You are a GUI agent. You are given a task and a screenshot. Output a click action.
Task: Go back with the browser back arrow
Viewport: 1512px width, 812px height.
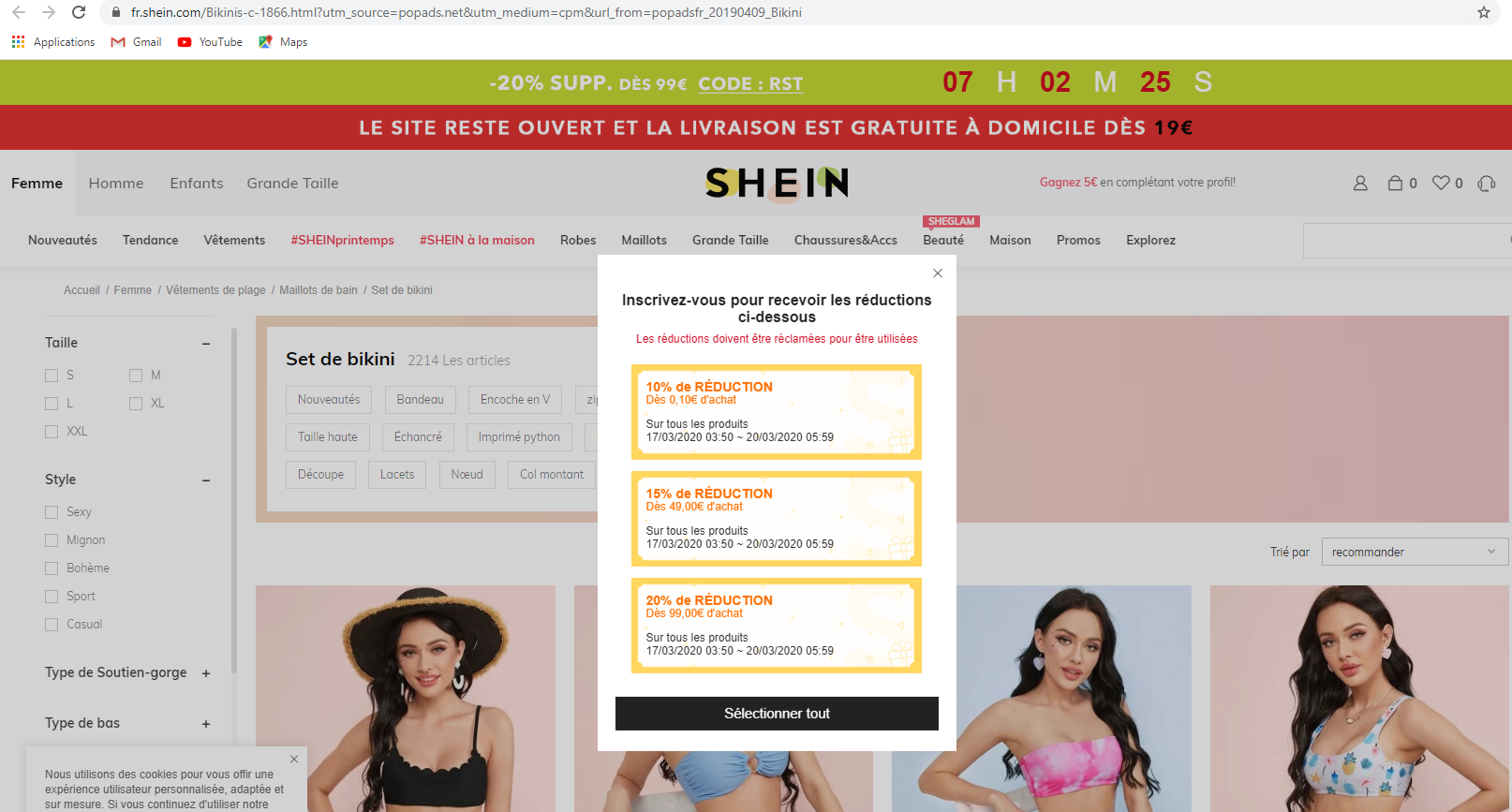19,12
